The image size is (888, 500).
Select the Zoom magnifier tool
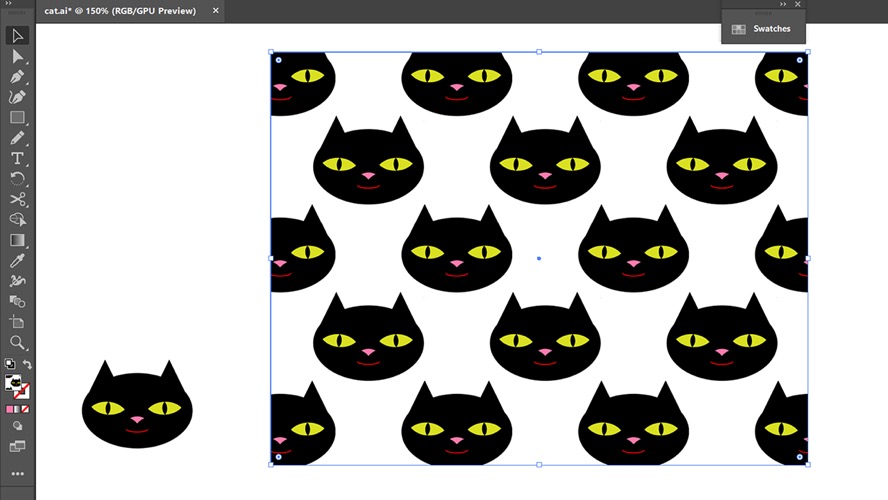click(x=18, y=342)
